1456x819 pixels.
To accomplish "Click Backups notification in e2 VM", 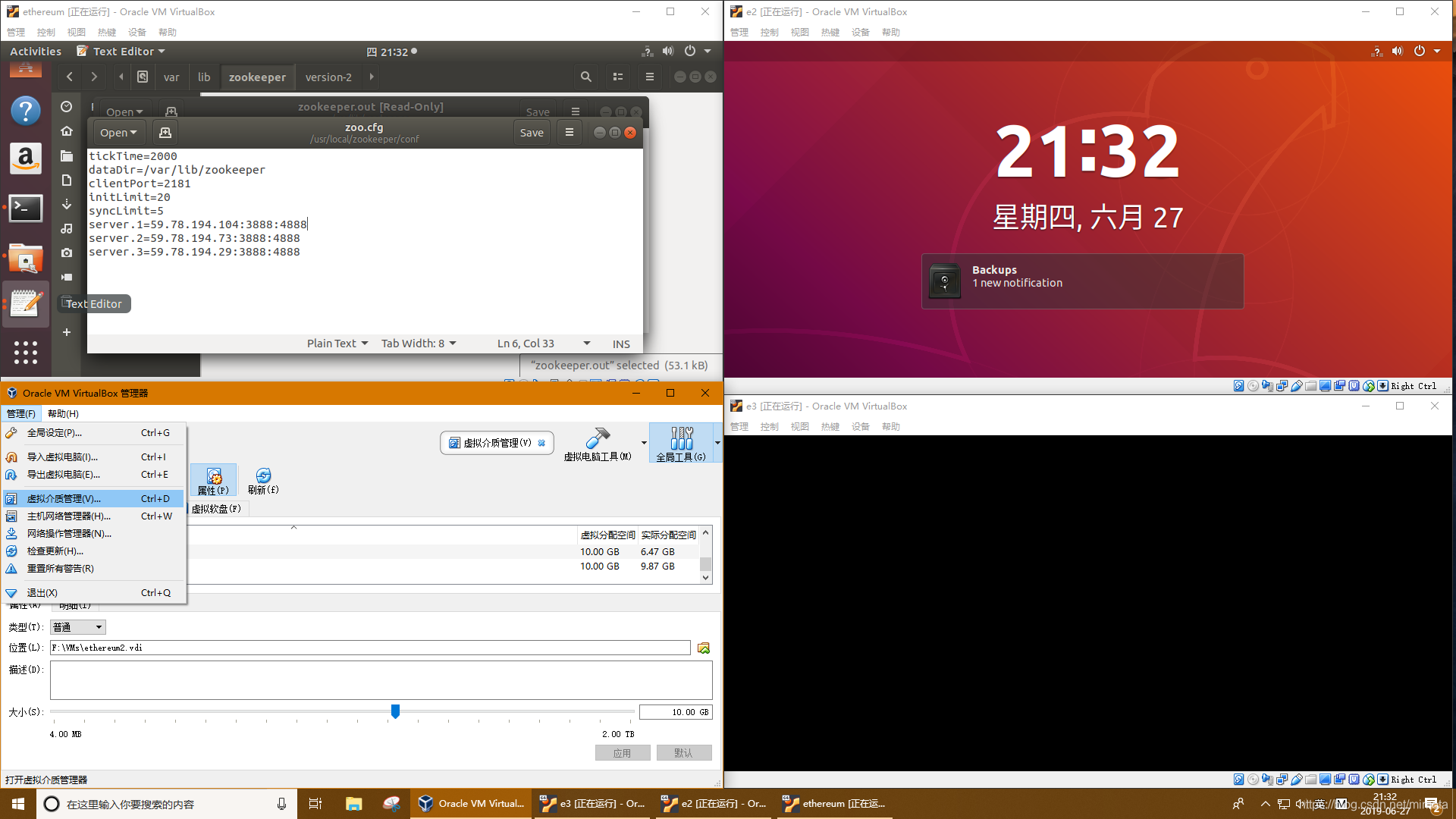I will 1082,281.
